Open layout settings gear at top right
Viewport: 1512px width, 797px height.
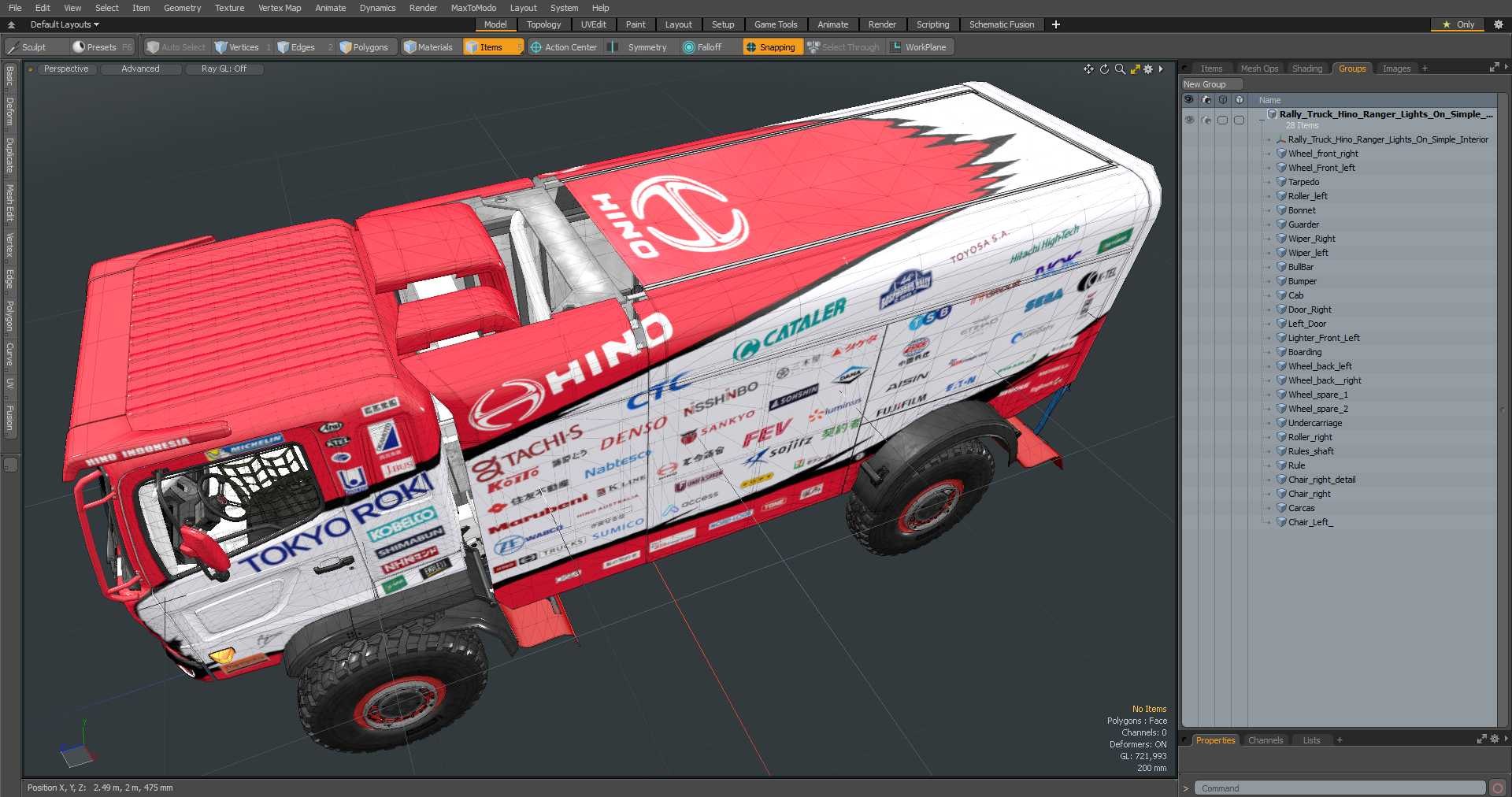click(x=1499, y=24)
